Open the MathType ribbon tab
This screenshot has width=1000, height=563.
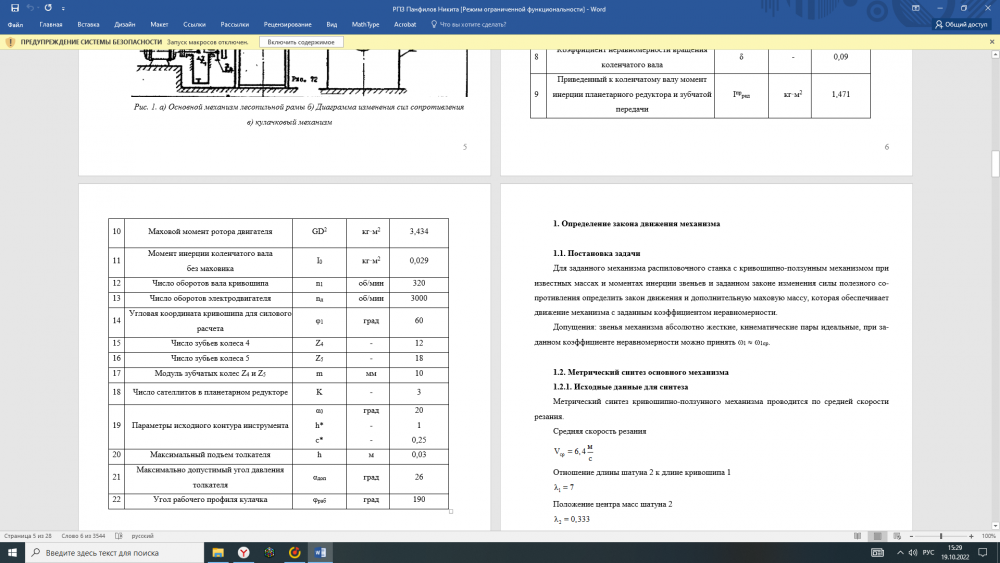click(x=365, y=24)
